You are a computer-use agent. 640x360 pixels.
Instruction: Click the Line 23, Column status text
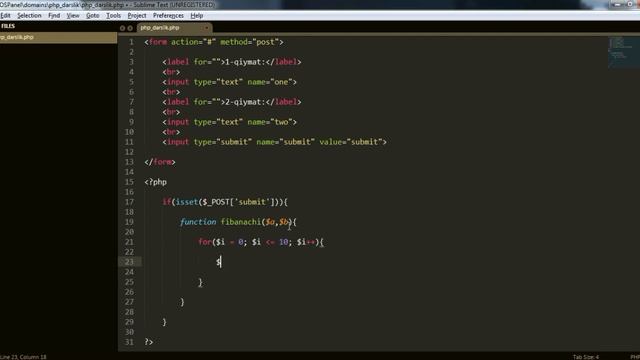click(x=23, y=357)
